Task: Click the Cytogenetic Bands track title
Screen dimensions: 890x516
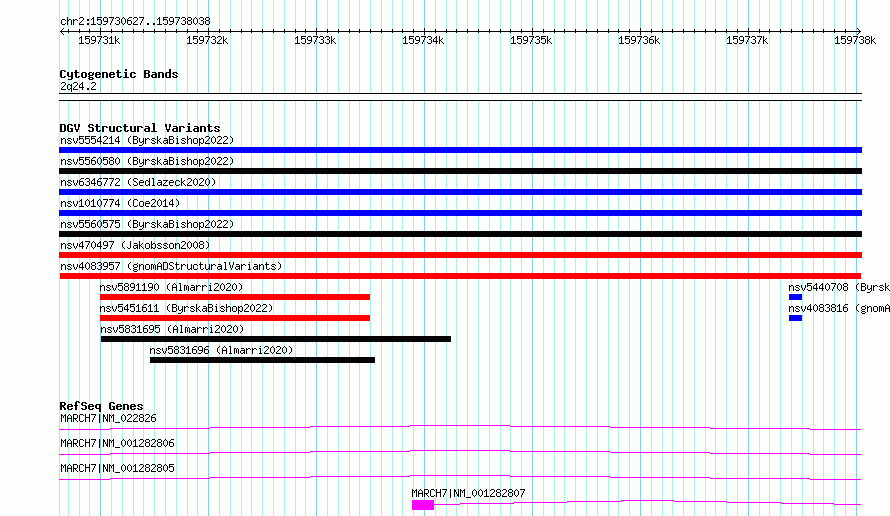Action: [x=119, y=74]
